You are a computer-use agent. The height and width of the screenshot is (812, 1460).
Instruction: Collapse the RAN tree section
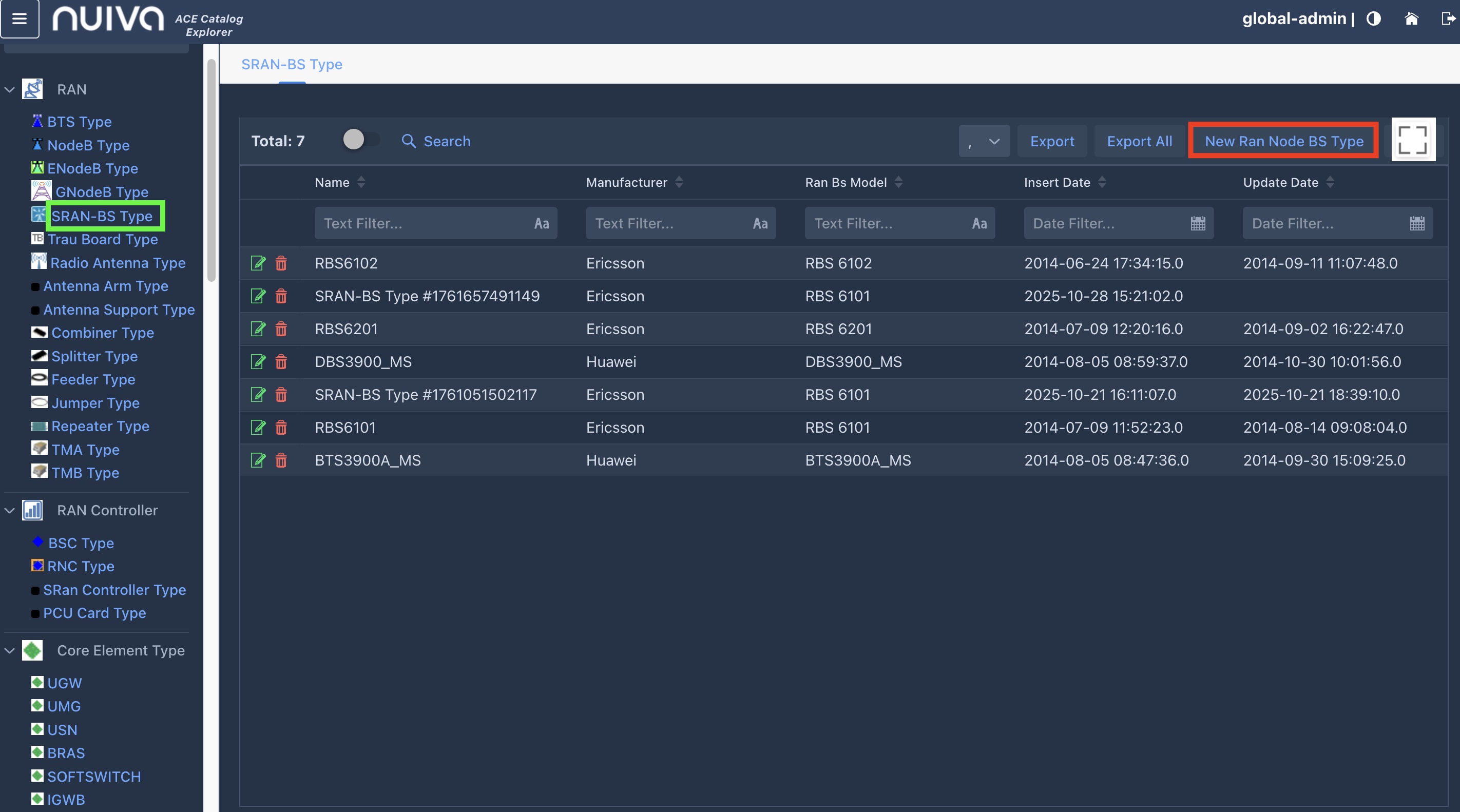point(10,89)
